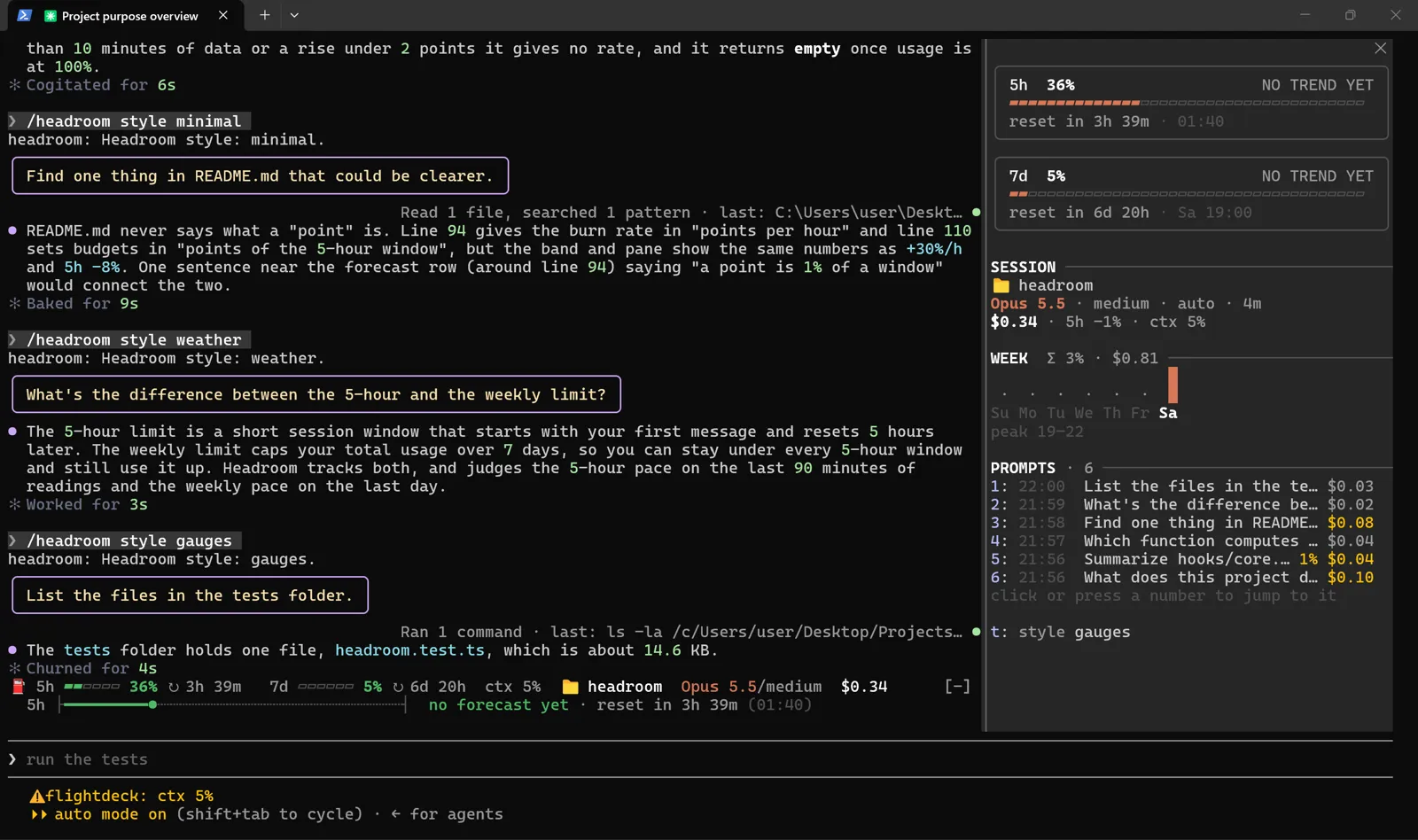Click 'no forecast yet' in the status band
This screenshot has height=840, width=1418.
pos(498,705)
